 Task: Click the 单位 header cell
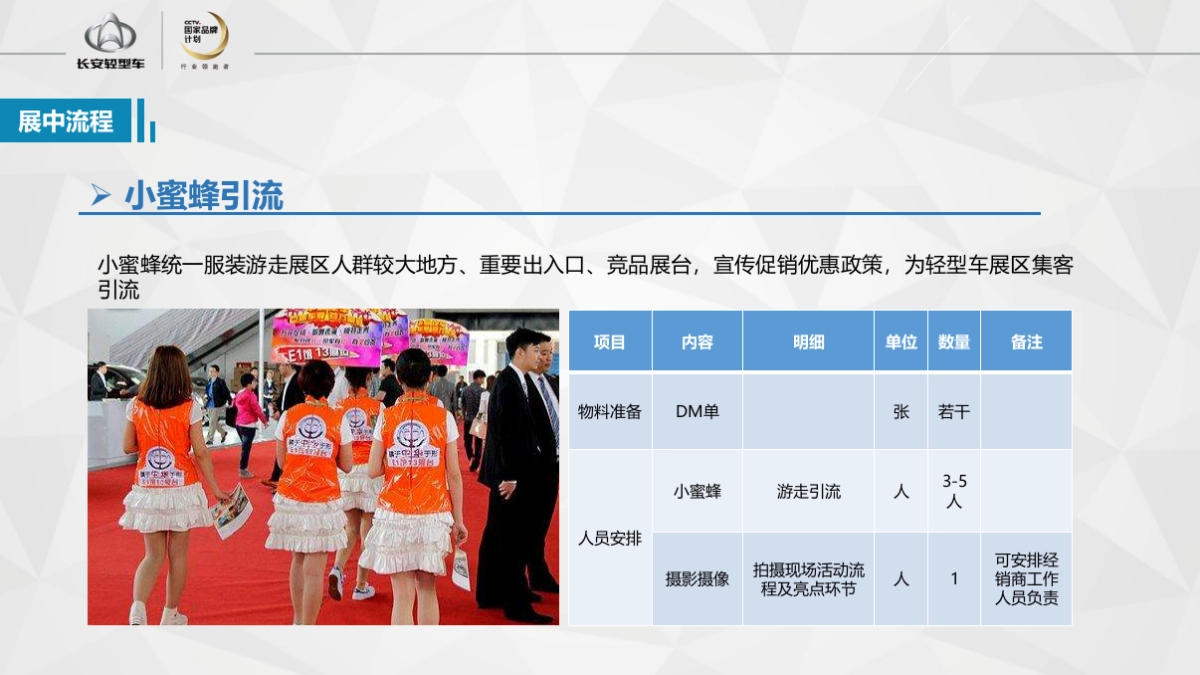click(901, 341)
